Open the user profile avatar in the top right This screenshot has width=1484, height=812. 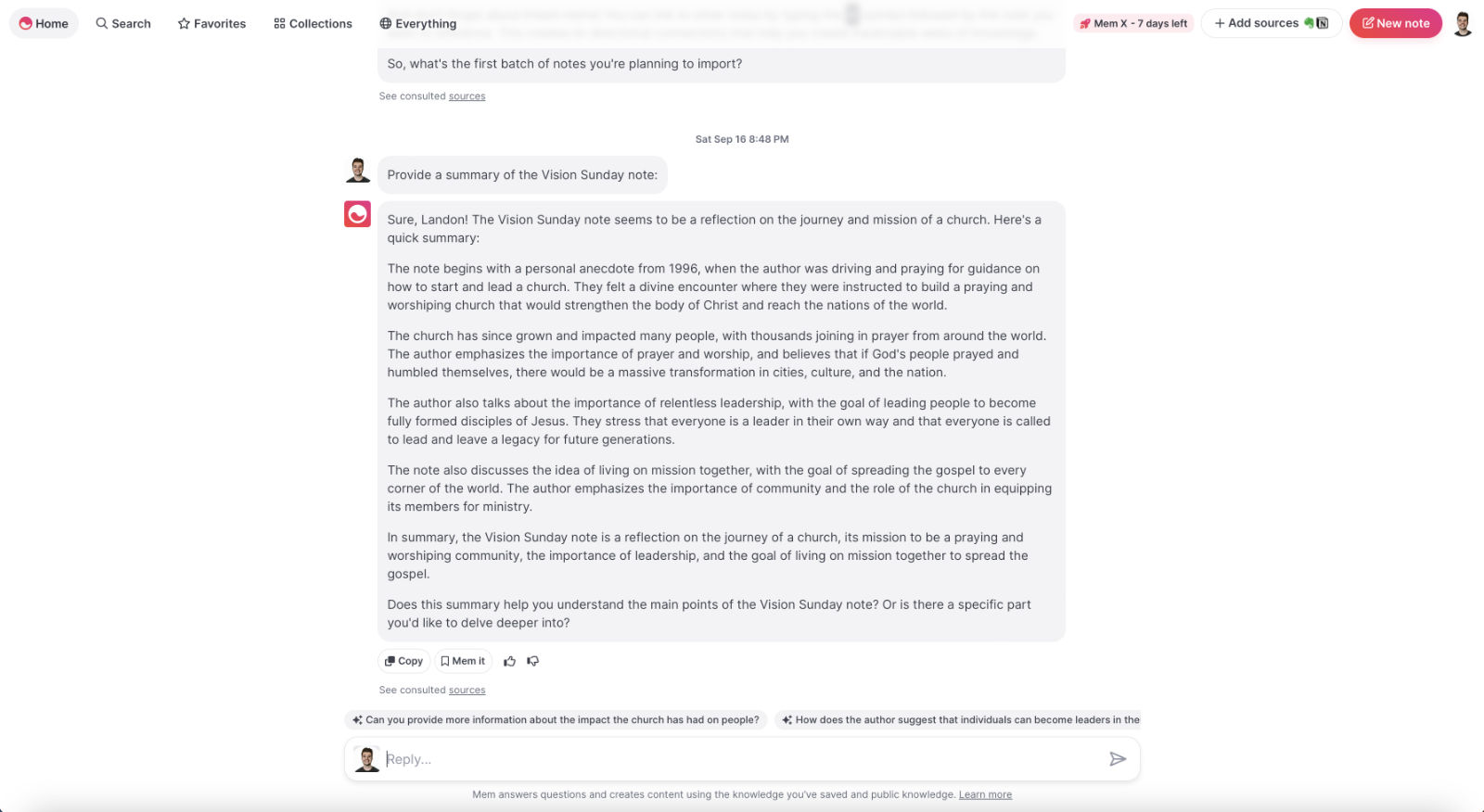click(x=1463, y=23)
